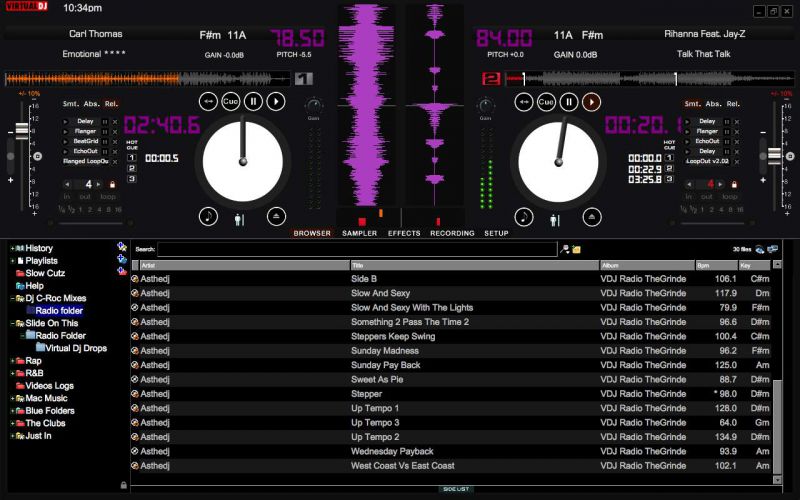Image resolution: width=800 pixels, height=500 pixels.
Task: Click the headphone cue figure icon on deck 2
Action: pyautogui.click(x=555, y=220)
